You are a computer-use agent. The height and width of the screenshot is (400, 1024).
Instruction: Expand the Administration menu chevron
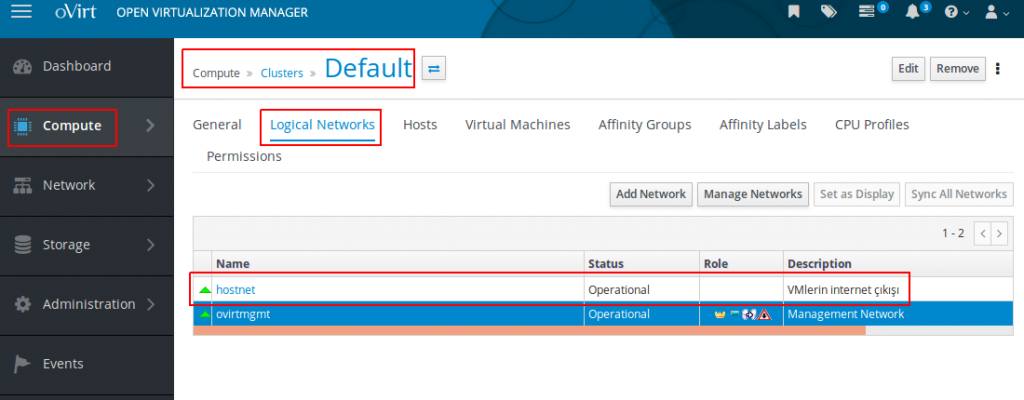coord(151,305)
